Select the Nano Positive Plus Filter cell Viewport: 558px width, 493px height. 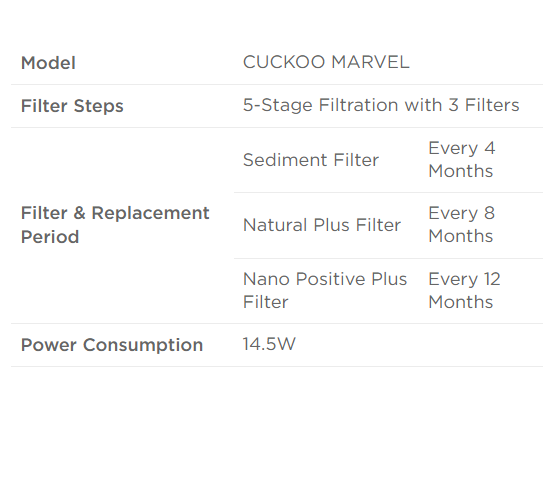pyautogui.click(x=325, y=290)
